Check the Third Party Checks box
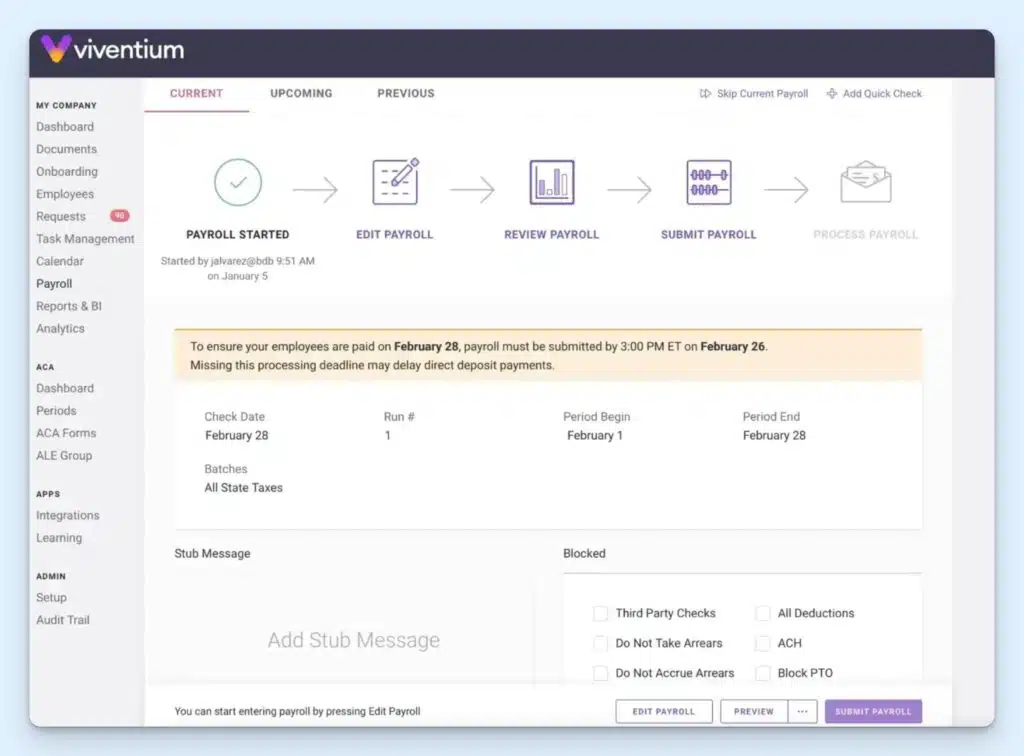Image resolution: width=1024 pixels, height=756 pixels. [x=600, y=613]
